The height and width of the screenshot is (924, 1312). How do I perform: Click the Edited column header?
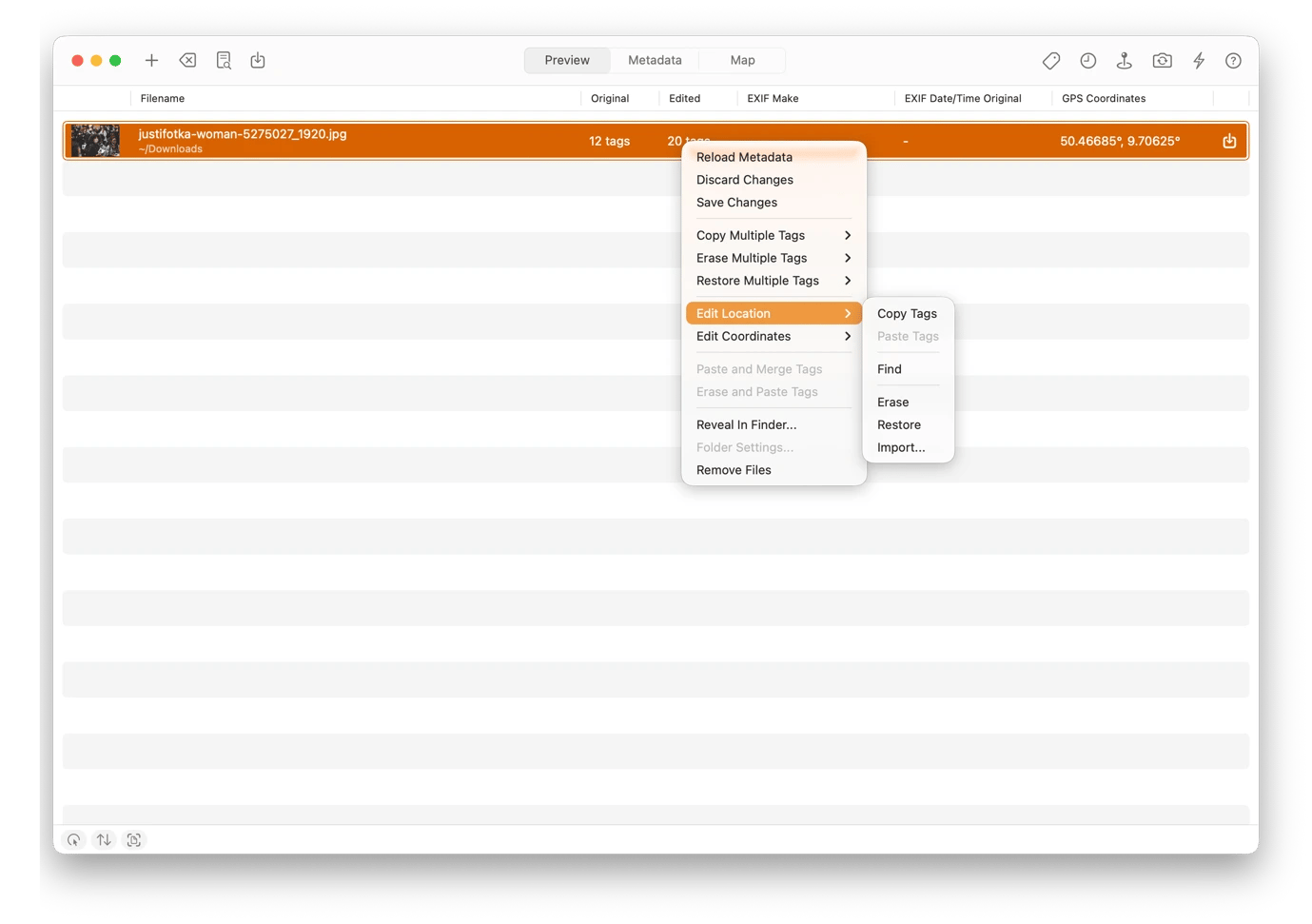[684, 98]
